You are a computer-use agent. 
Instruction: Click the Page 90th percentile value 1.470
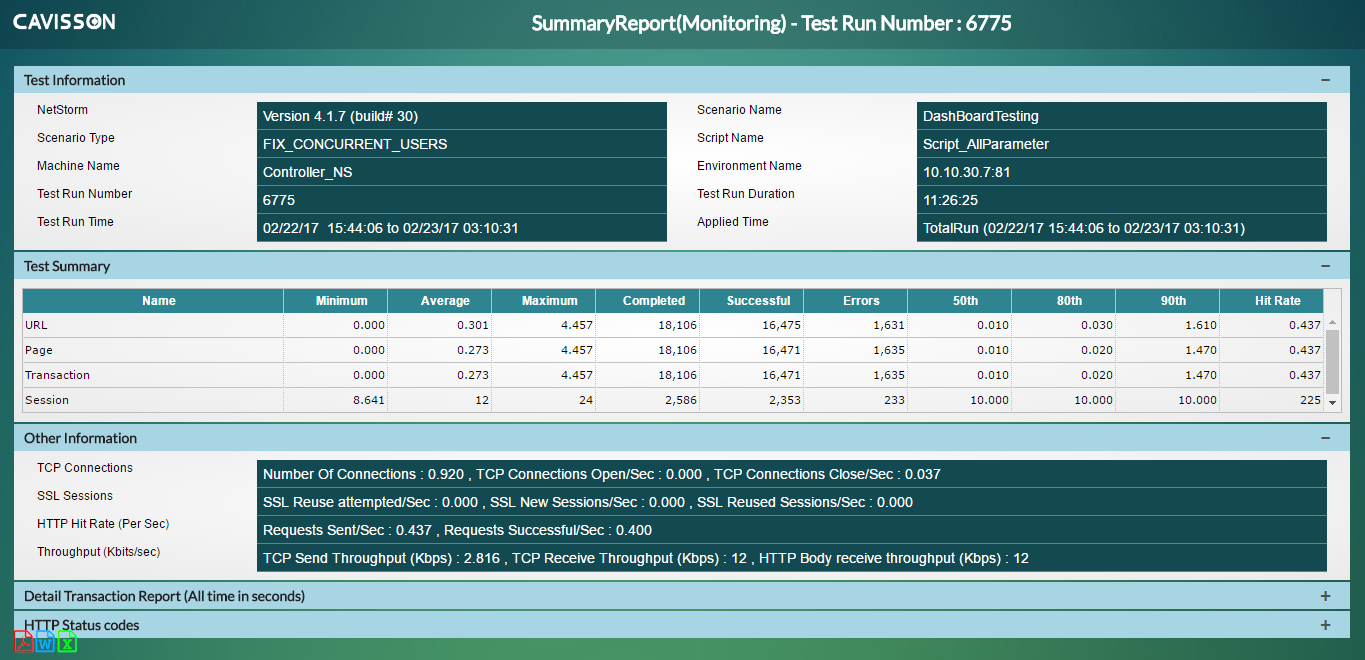[1201, 350]
